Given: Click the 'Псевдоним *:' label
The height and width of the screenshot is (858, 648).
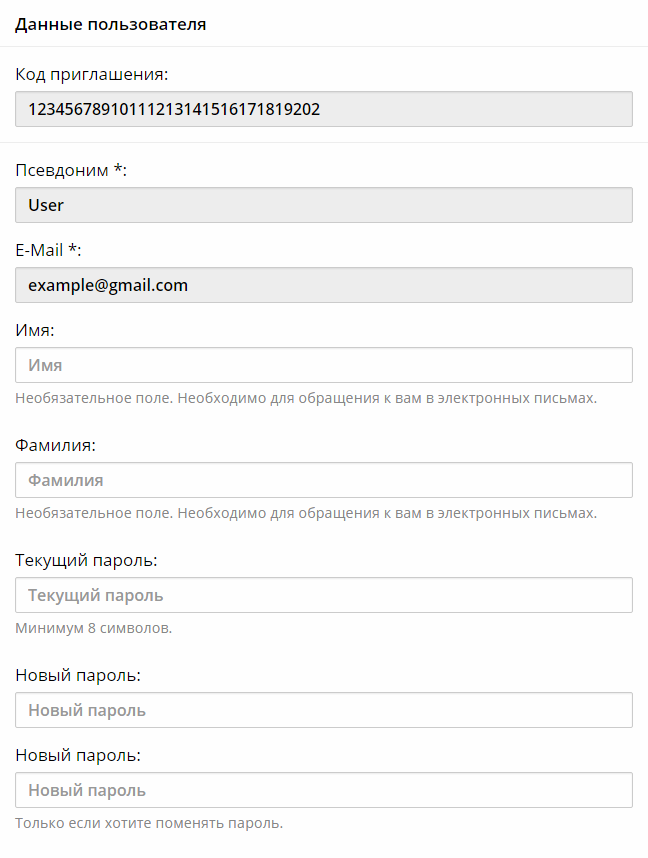Looking at the screenshot, I should pyautogui.click(x=71, y=170).
